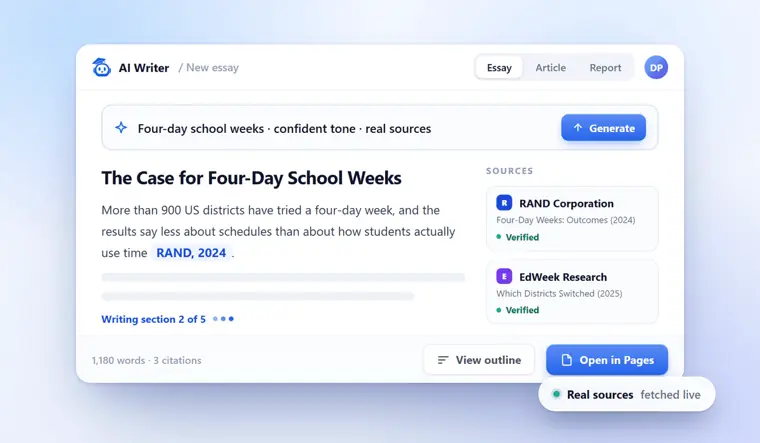Switch to the Report tab

pyautogui.click(x=605, y=67)
